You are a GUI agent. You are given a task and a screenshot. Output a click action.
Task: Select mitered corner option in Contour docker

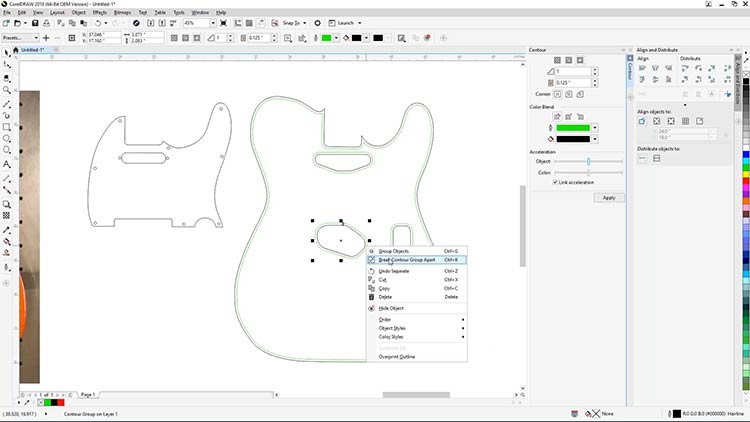click(557, 94)
